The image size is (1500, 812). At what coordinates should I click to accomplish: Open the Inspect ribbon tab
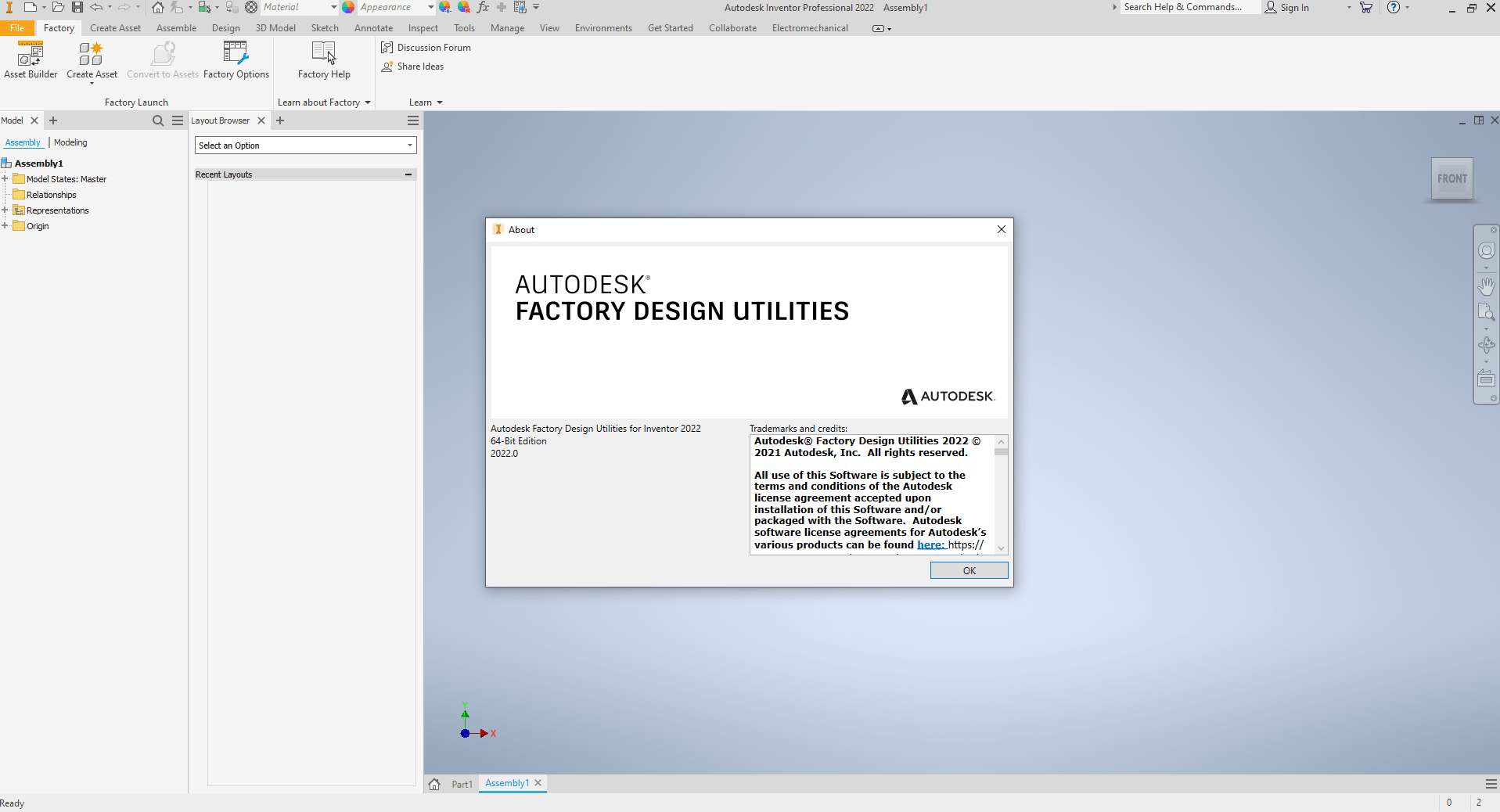pos(423,28)
